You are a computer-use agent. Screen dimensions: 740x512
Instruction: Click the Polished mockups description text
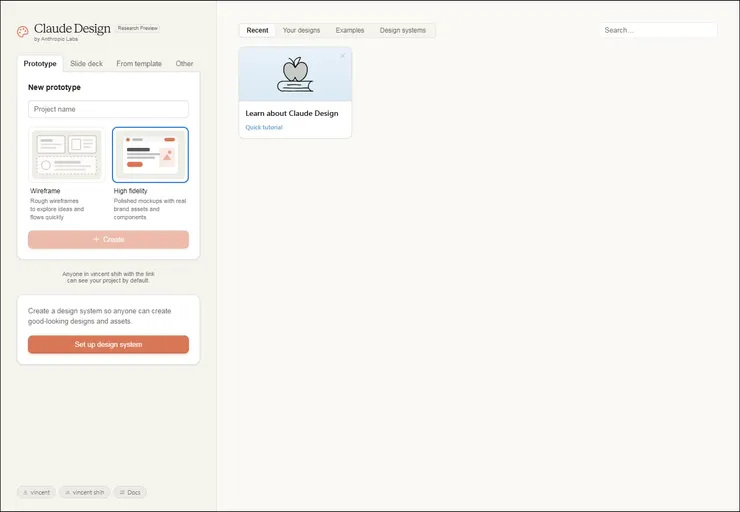(x=150, y=209)
